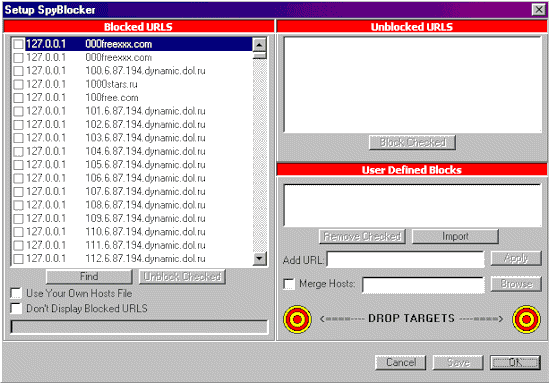Click the OK button
The image size is (550, 384).
pyautogui.click(x=515, y=362)
